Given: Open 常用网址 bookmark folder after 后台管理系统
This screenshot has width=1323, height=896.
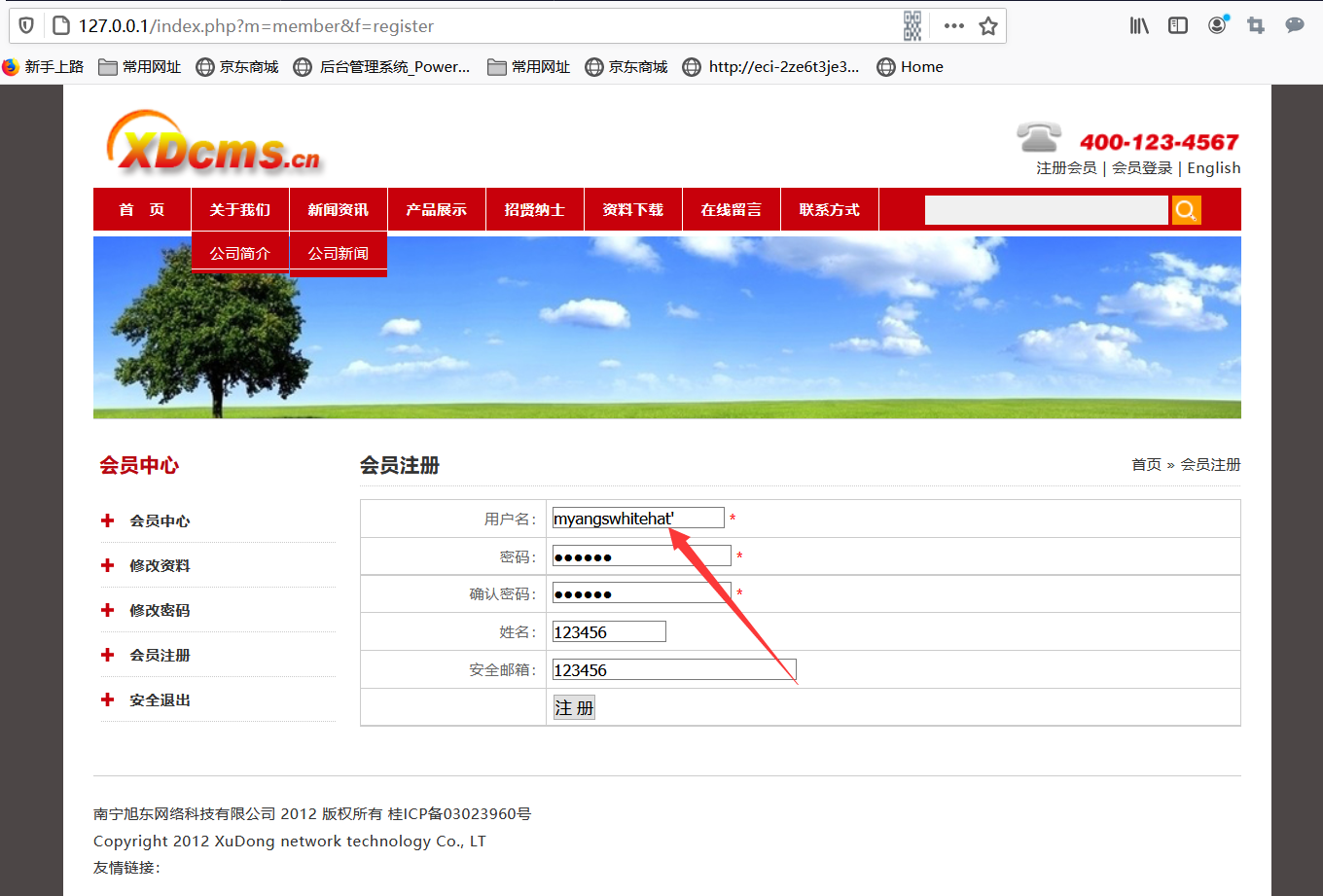Looking at the screenshot, I should point(529,67).
